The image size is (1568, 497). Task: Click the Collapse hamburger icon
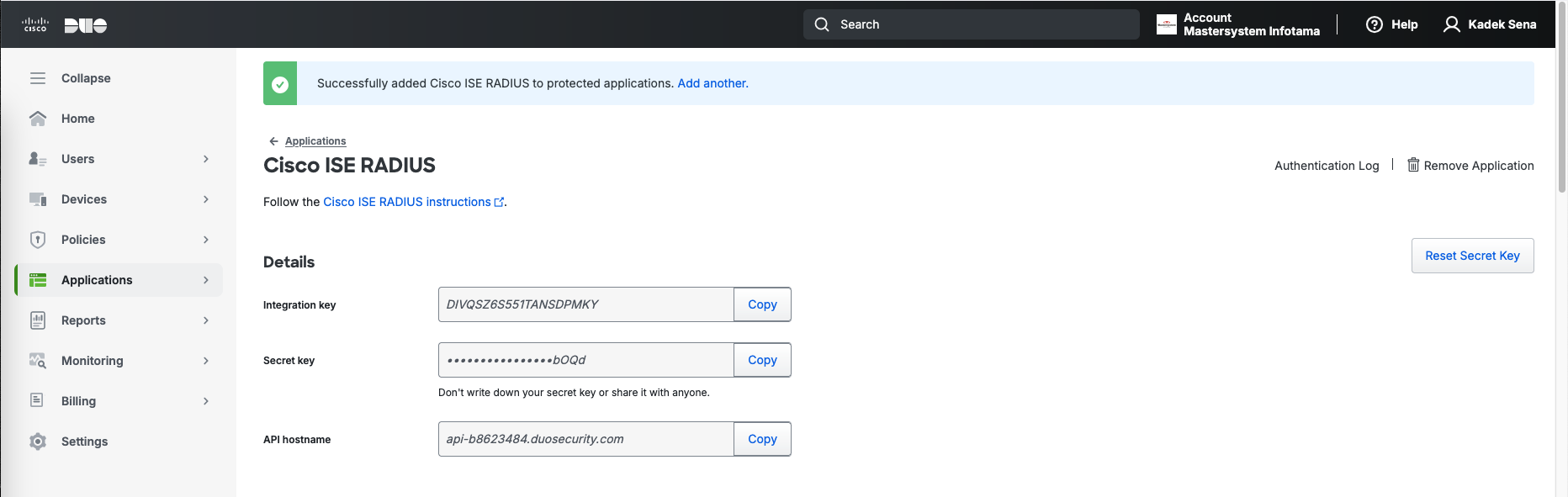[x=38, y=78]
